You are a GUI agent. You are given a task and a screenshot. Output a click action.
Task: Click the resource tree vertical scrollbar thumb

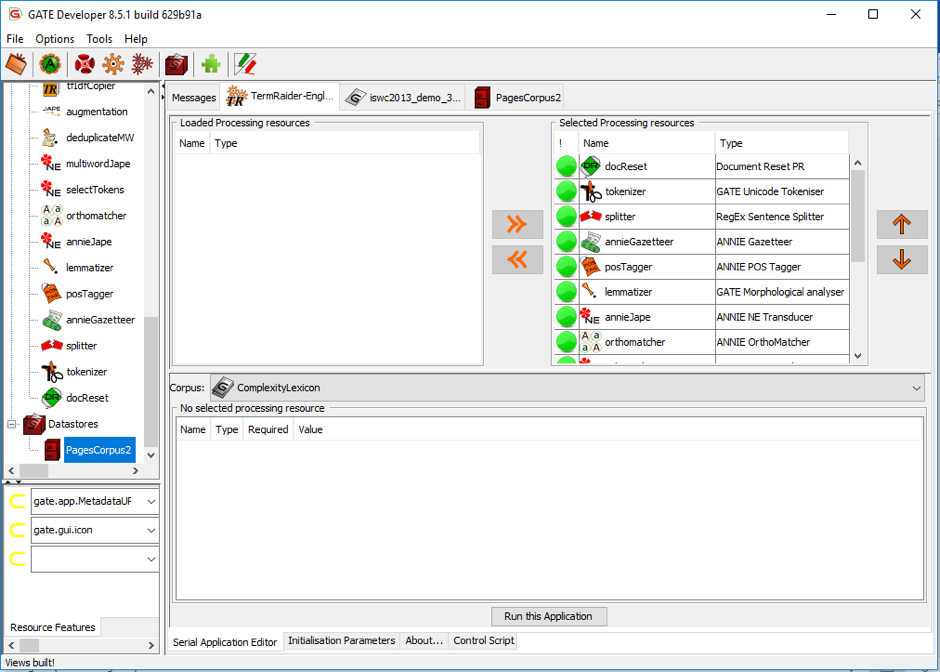pyautogui.click(x=151, y=381)
